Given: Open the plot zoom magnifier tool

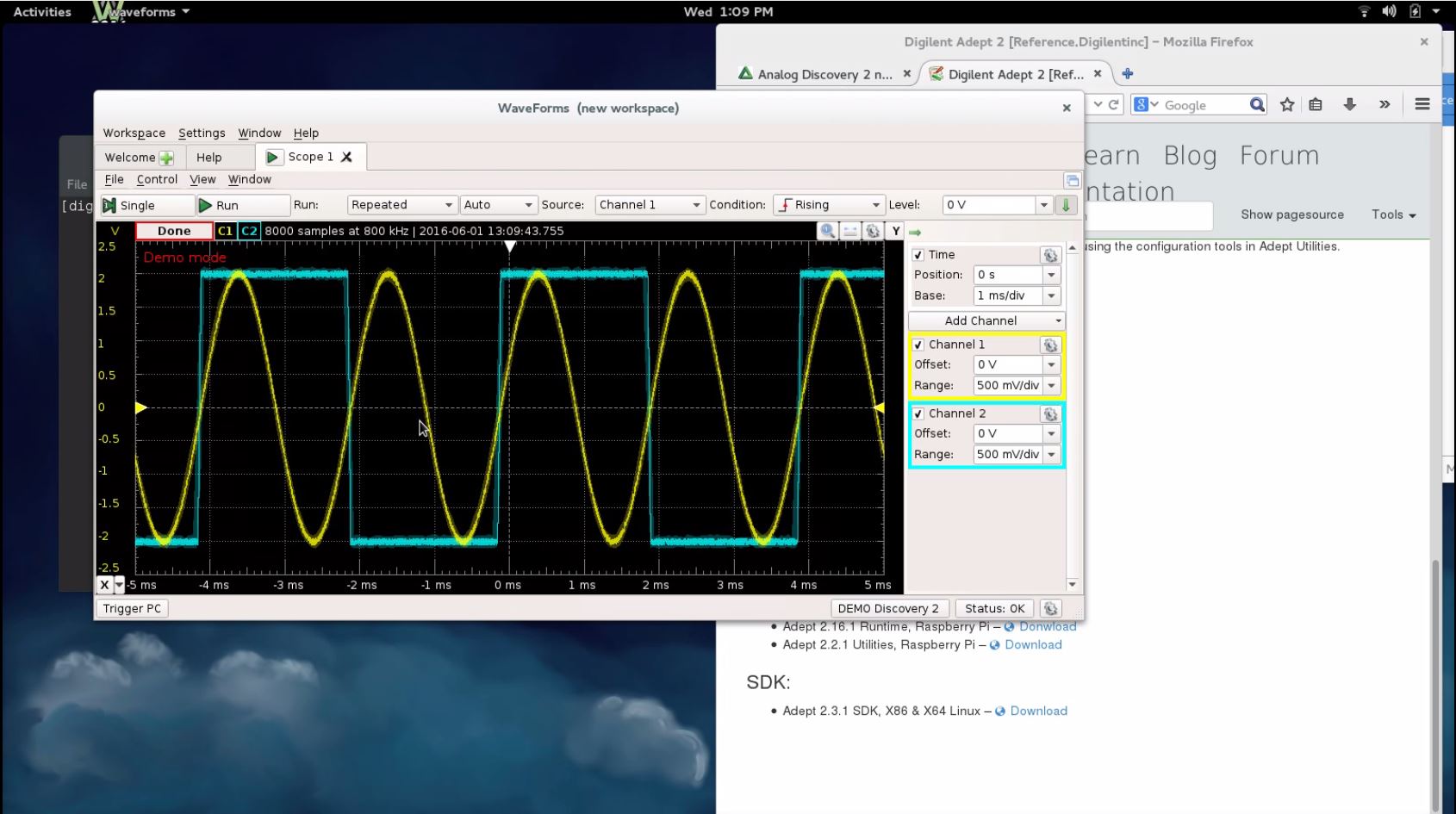Looking at the screenshot, I should point(827,231).
